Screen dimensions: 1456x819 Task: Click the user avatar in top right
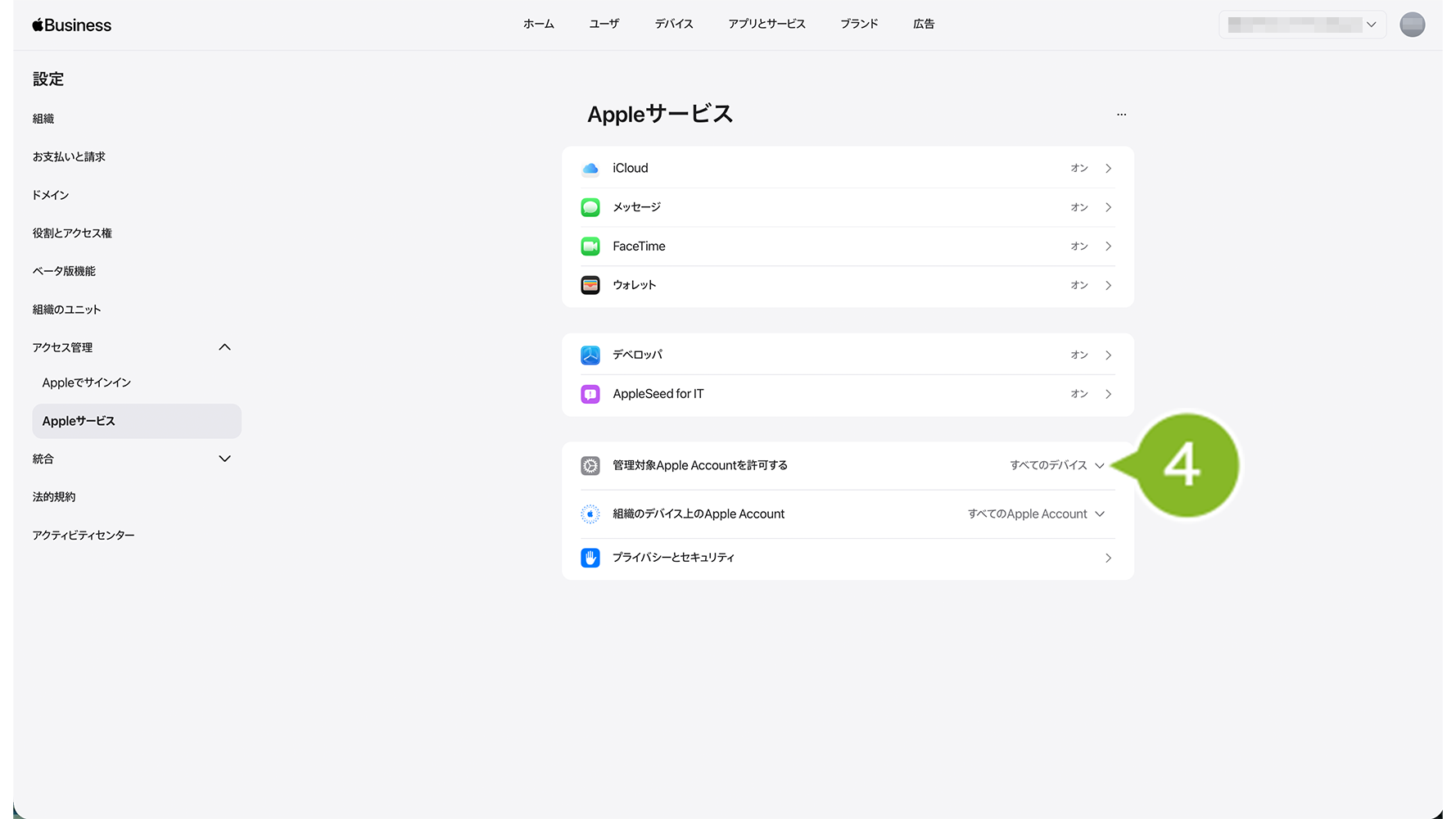click(x=1412, y=25)
